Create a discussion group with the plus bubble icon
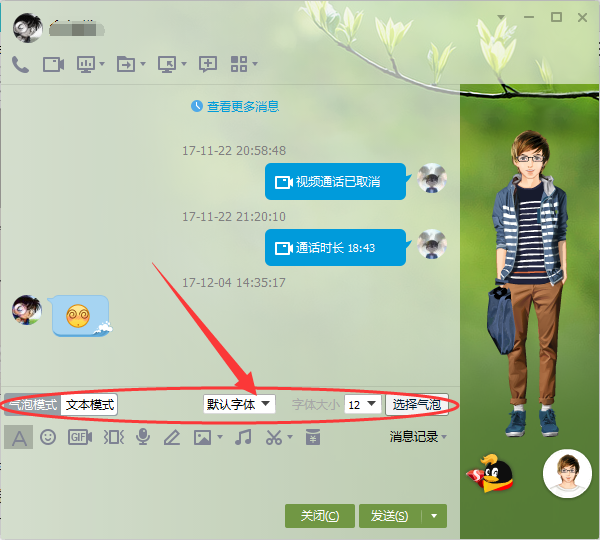This screenshot has height=540, width=600. (208, 64)
